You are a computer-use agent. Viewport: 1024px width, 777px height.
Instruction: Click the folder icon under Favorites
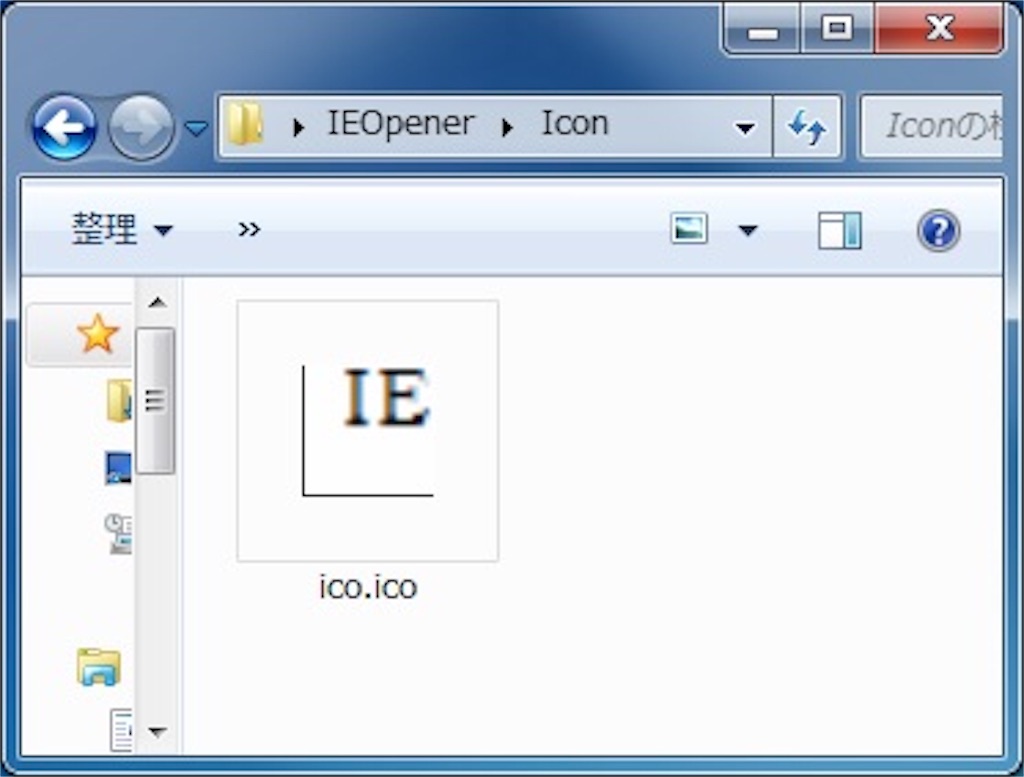click(120, 400)
